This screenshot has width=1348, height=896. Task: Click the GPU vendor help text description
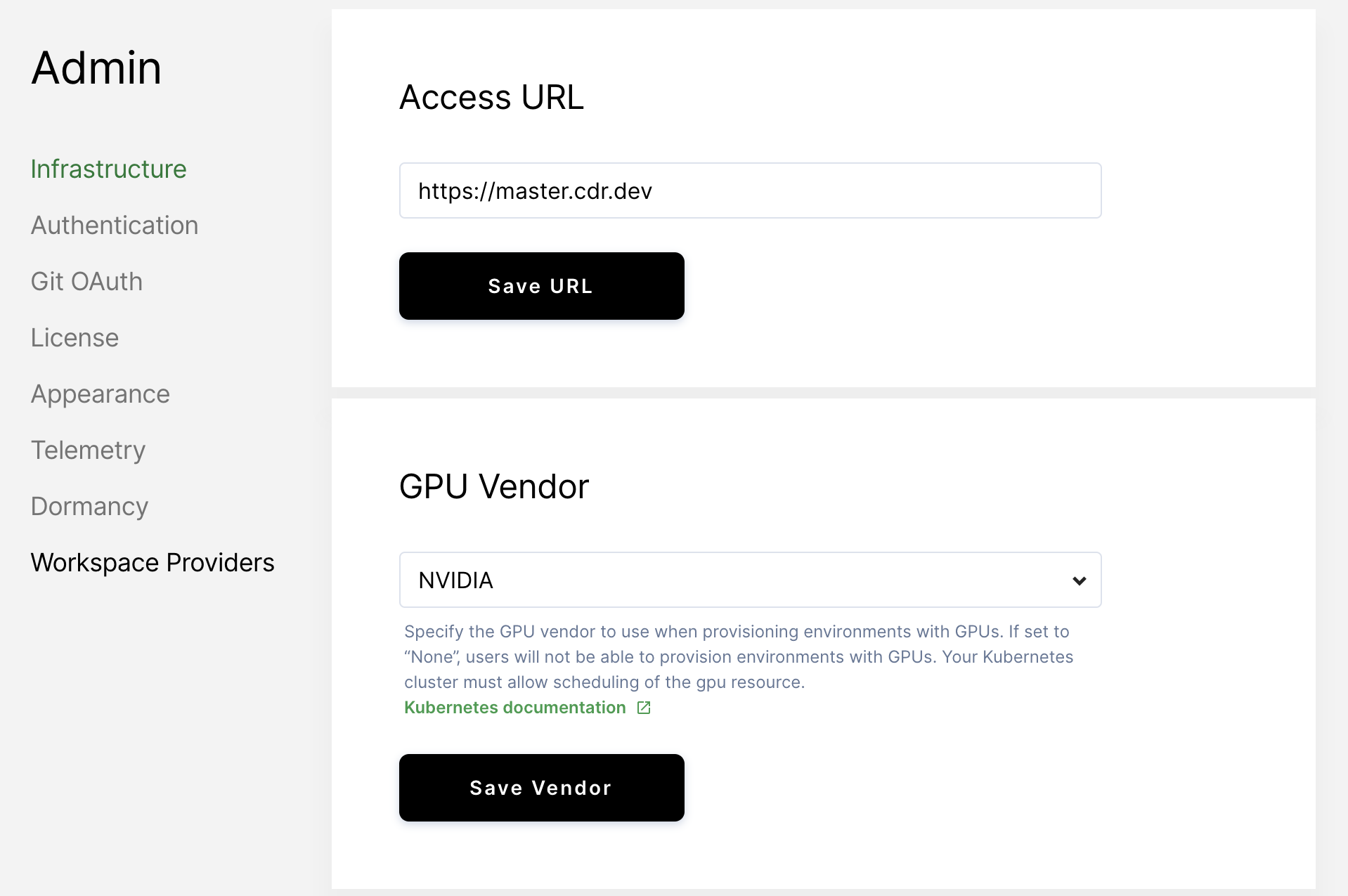[738, 657]
